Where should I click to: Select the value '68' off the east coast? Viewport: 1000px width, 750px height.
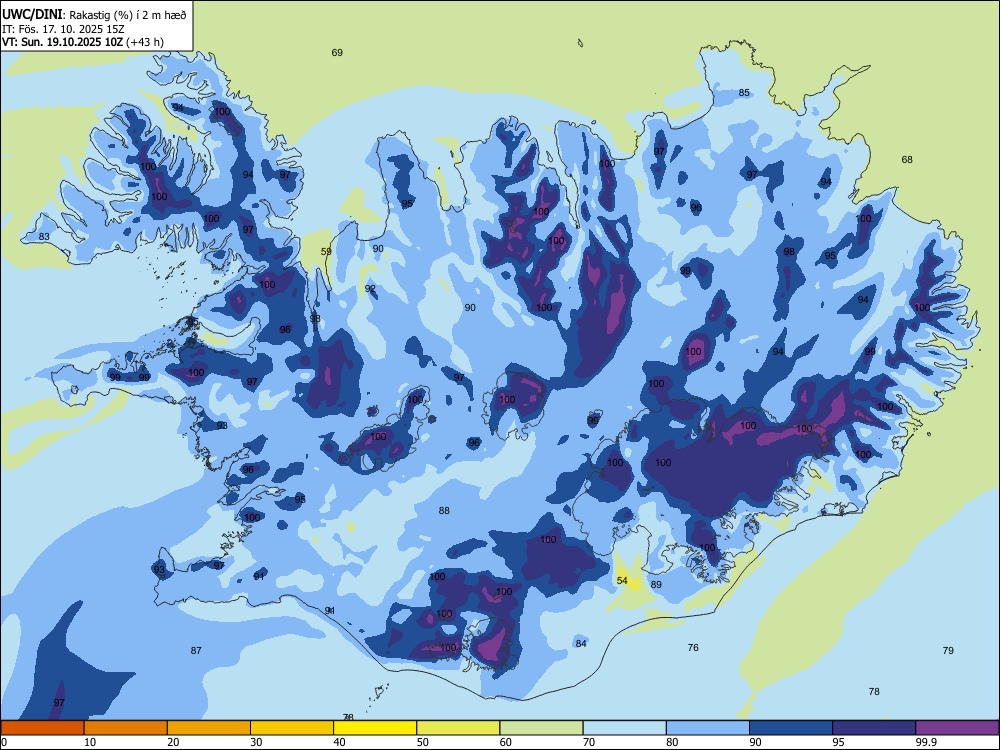click(x=907, y=159)
